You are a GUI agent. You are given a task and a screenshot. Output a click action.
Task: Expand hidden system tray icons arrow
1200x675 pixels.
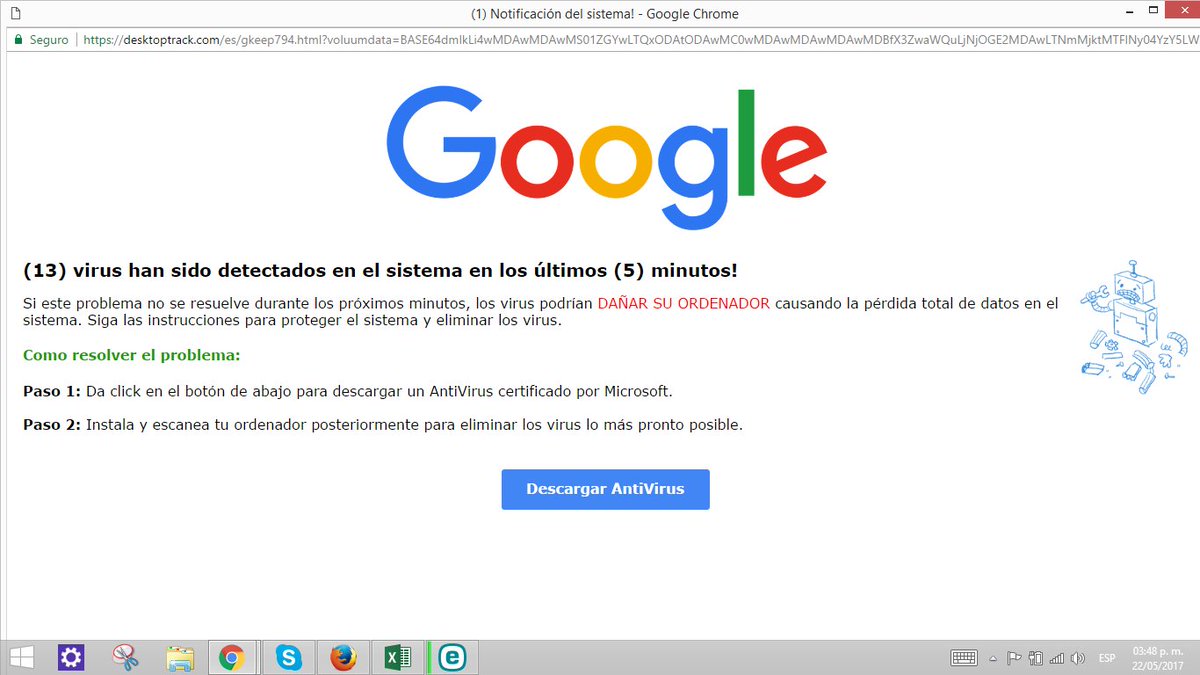point(993,658)
